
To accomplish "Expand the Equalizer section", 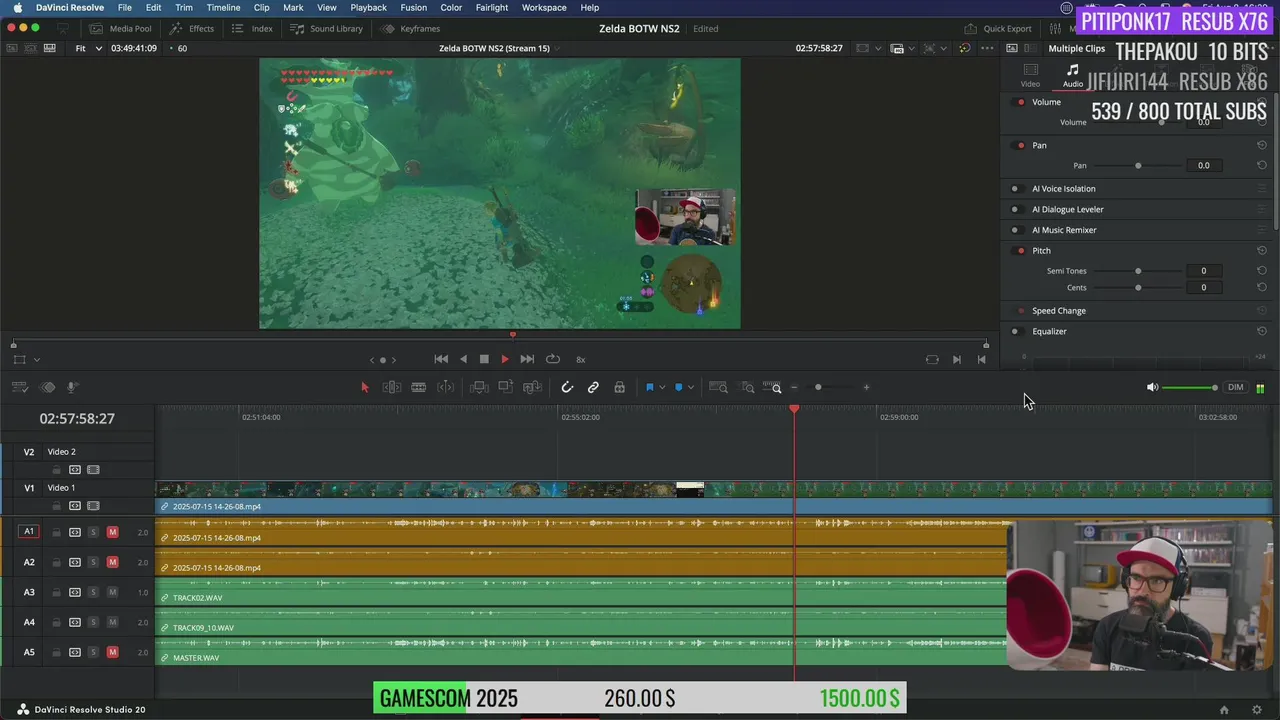I will point(1049,331).
